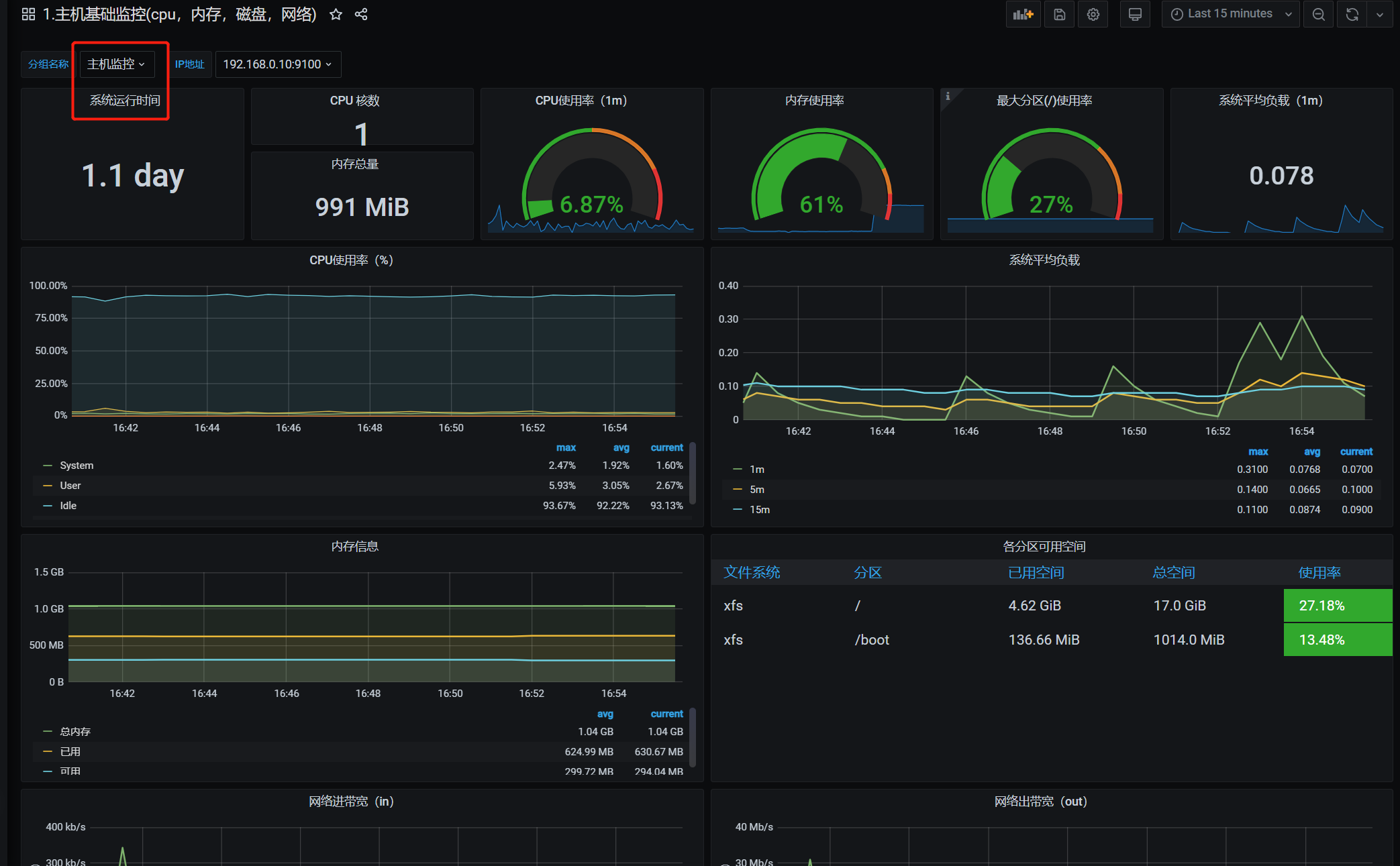
Task: Toggle the System series in CPU legend
Action: pyautogui.click(x=77, y=466)
